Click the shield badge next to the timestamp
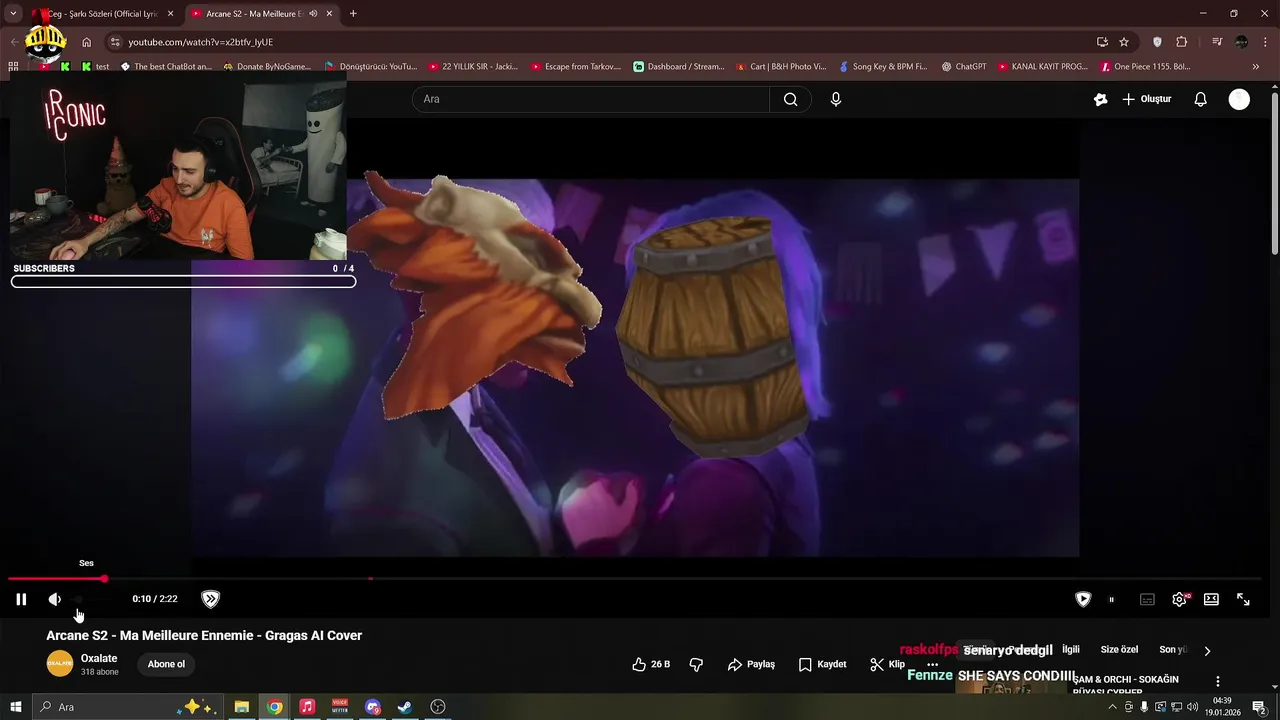The image size is (1280, 720). pos(210,599)
